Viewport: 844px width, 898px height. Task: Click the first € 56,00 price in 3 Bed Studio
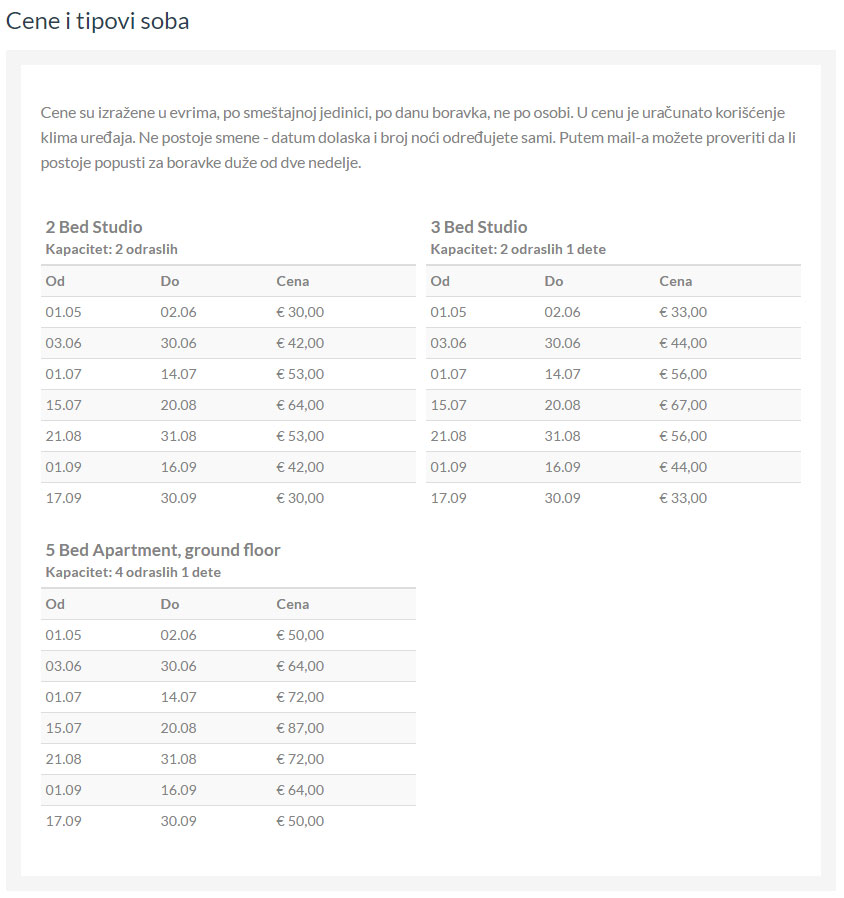tap(683, 374)
